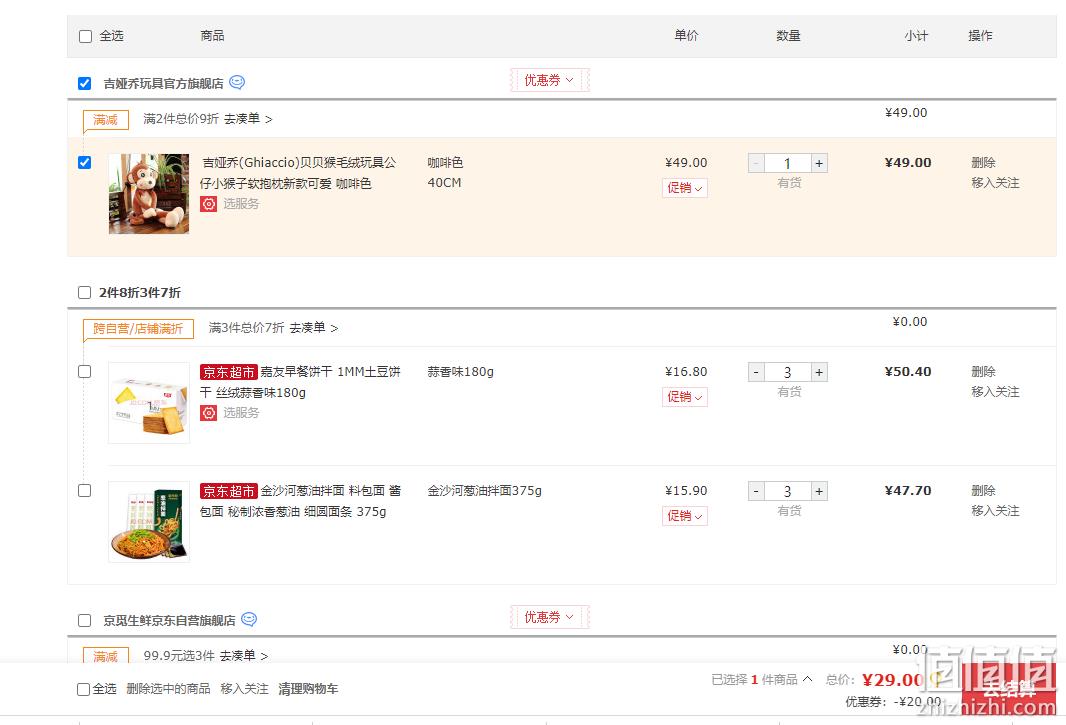Click 移入关注 in bottom bar
Screen dimensions: 1066x725
coord(244,689)
